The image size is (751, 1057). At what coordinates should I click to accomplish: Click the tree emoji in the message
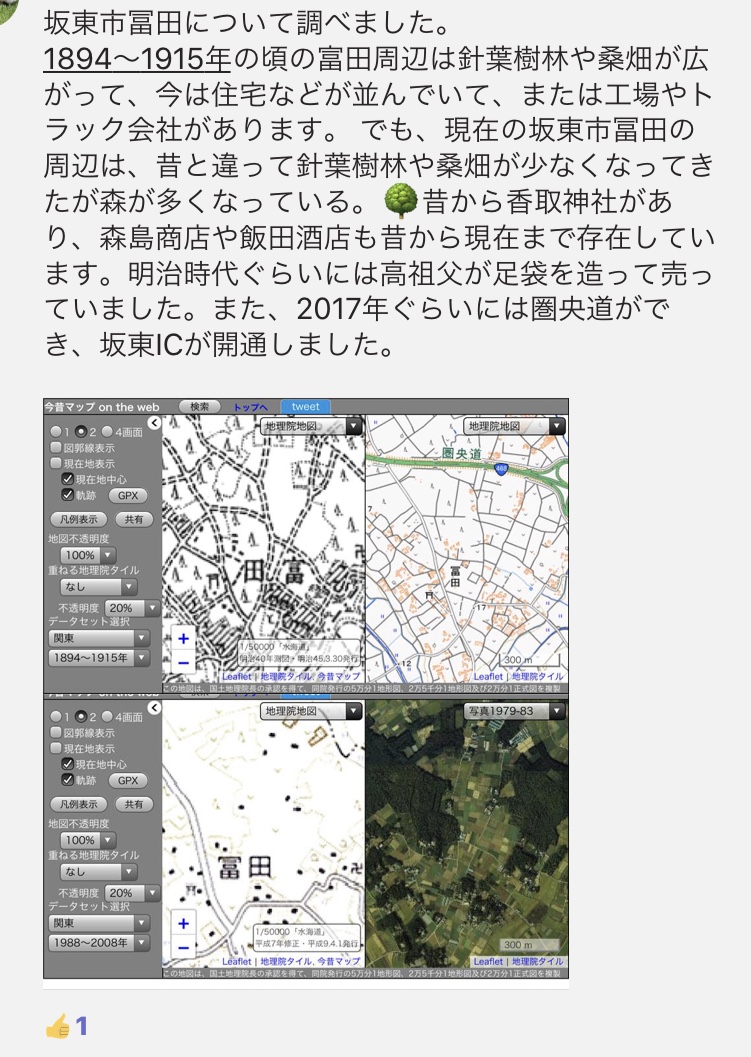click(400, 202)
